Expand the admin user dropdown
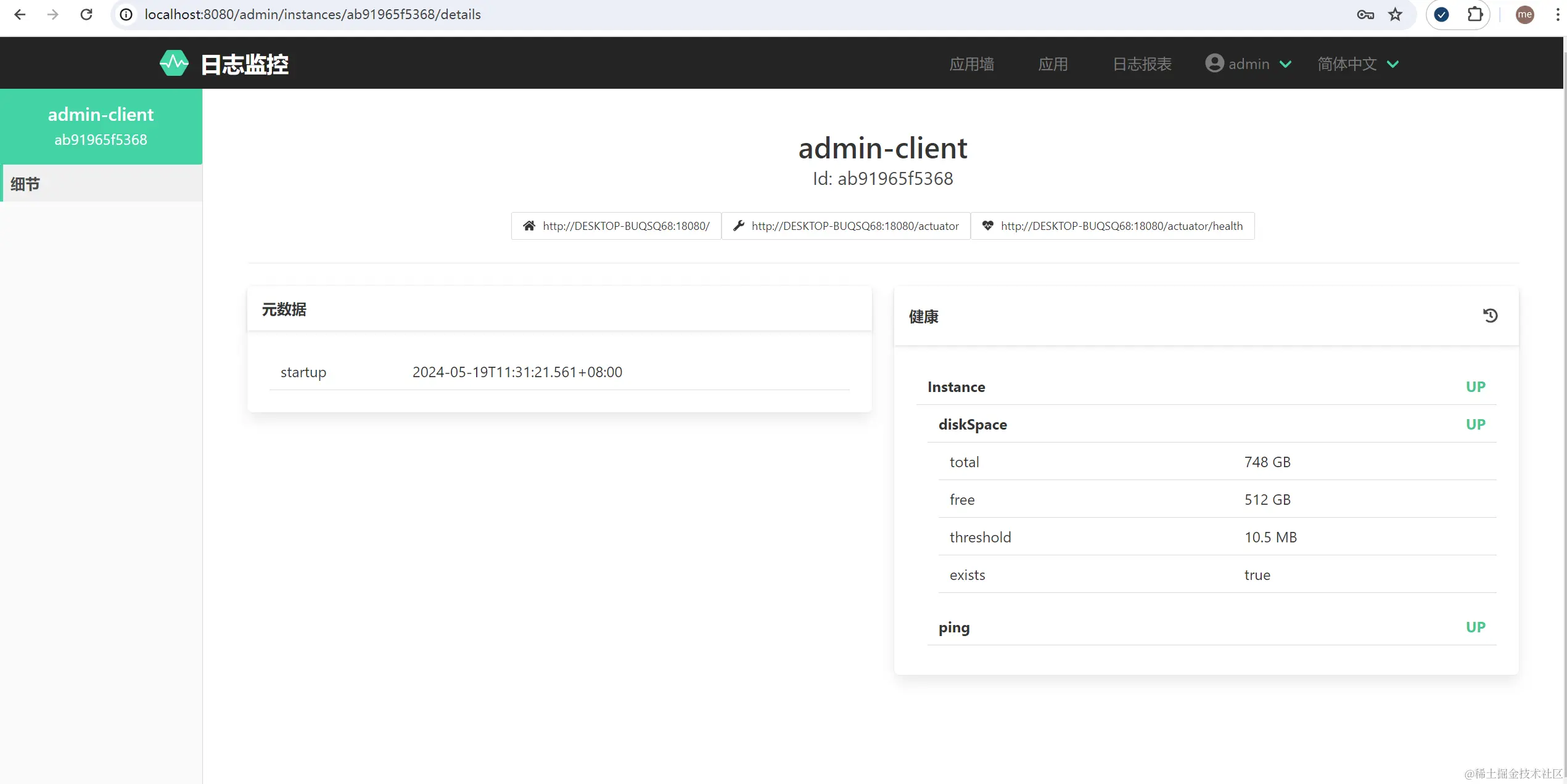 [1286, 64]
